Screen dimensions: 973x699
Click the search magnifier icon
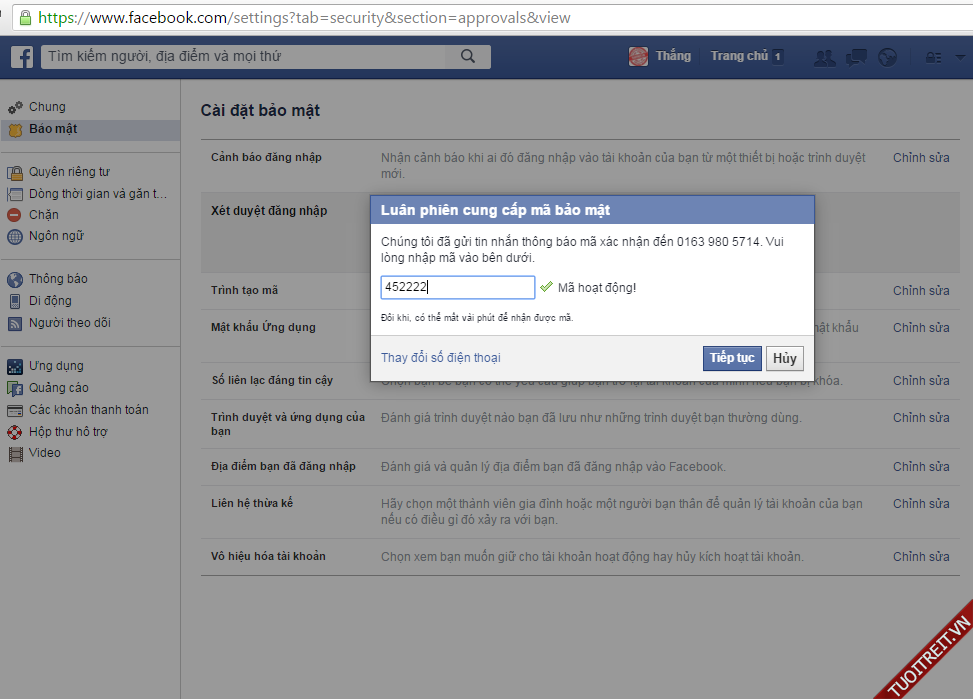[468, 57]
